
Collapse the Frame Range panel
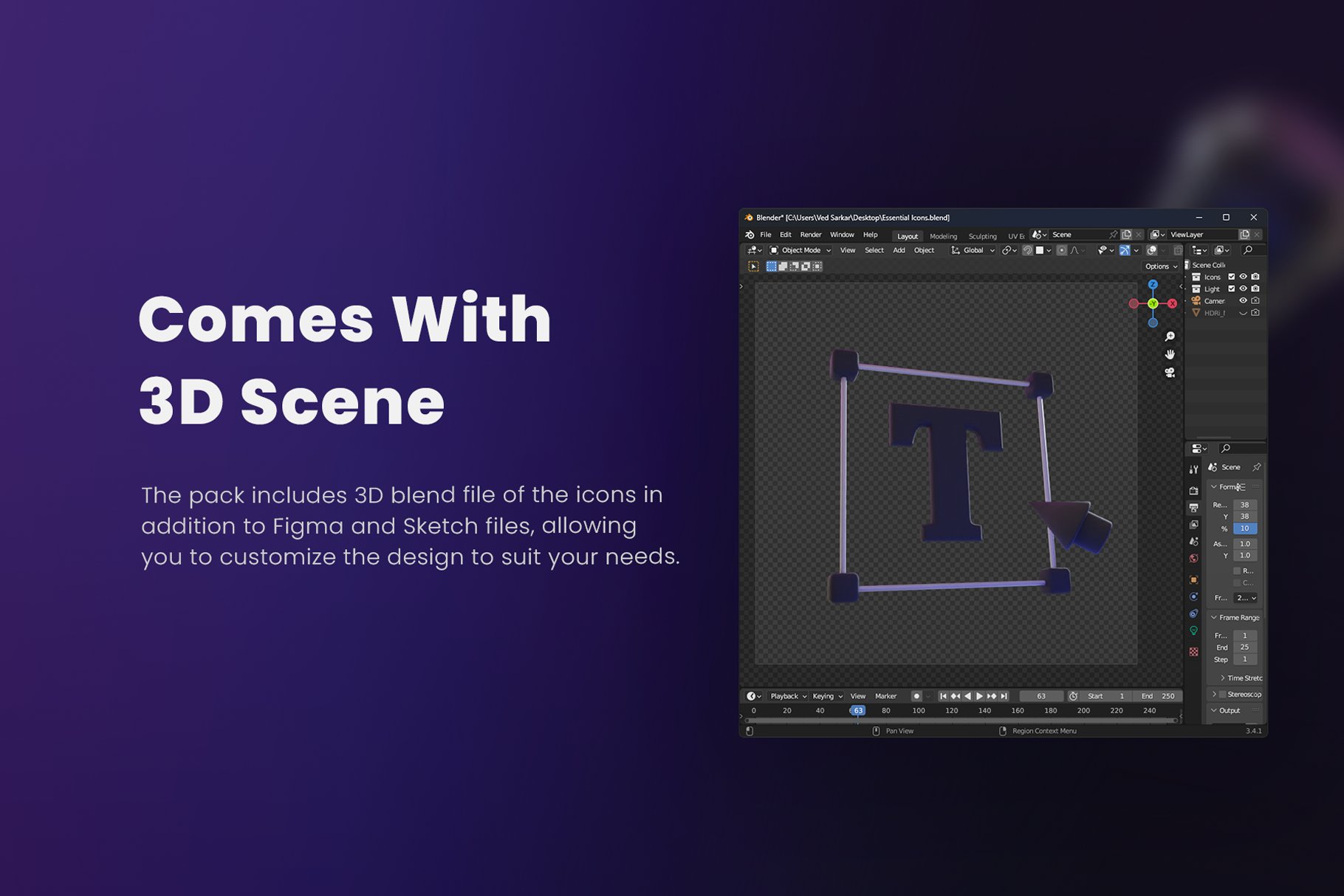click(1213, 617)
